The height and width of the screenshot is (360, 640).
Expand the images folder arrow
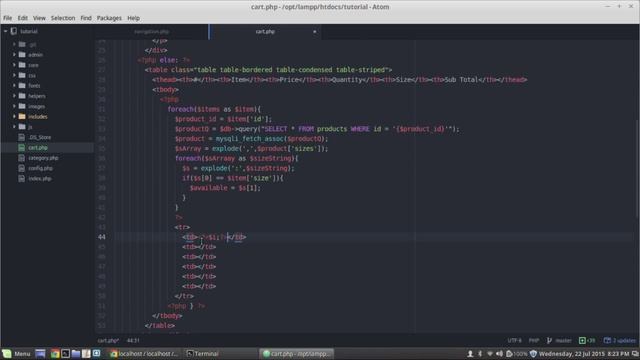14,106
